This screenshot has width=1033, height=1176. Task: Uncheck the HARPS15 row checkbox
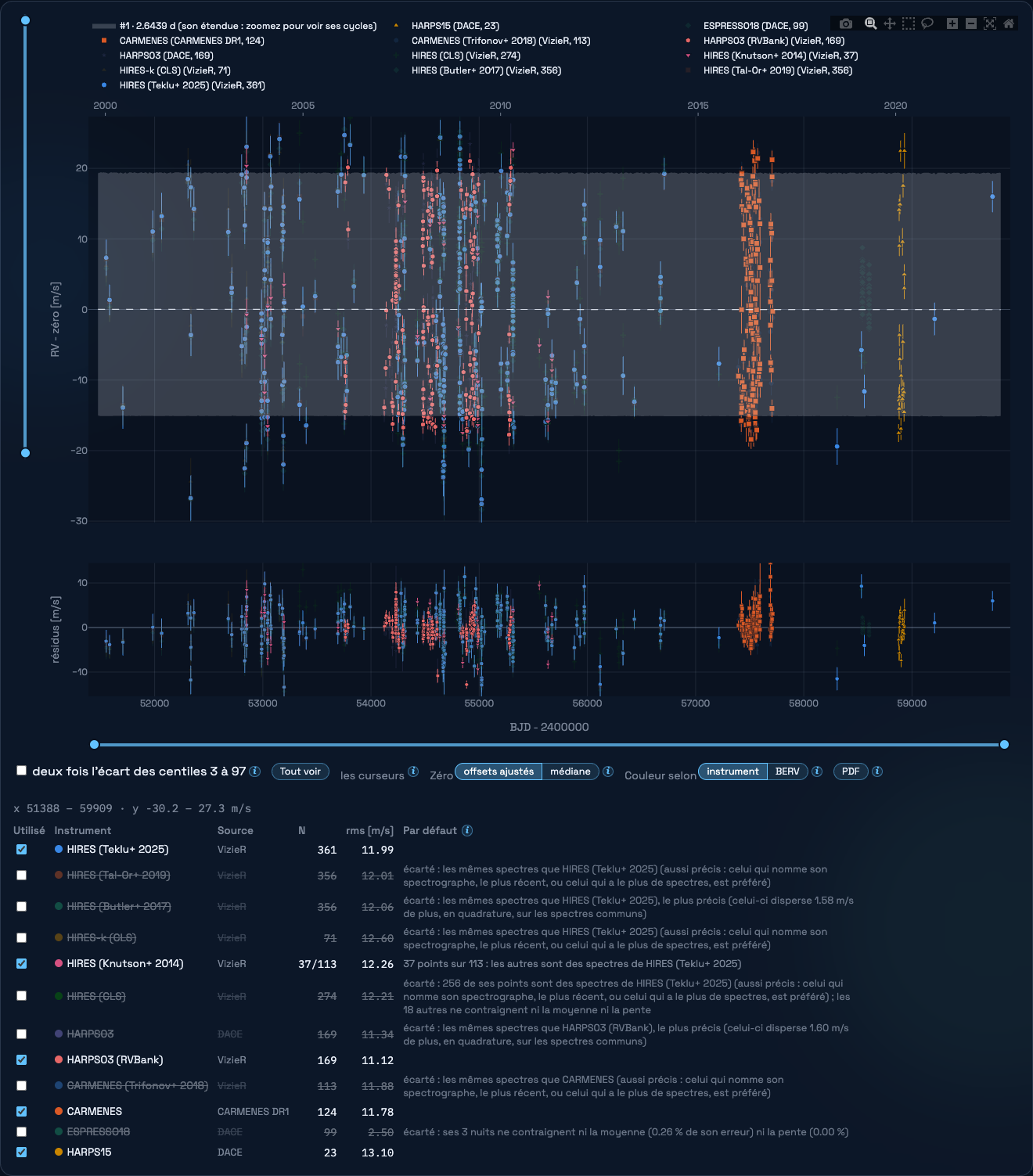22,1153
